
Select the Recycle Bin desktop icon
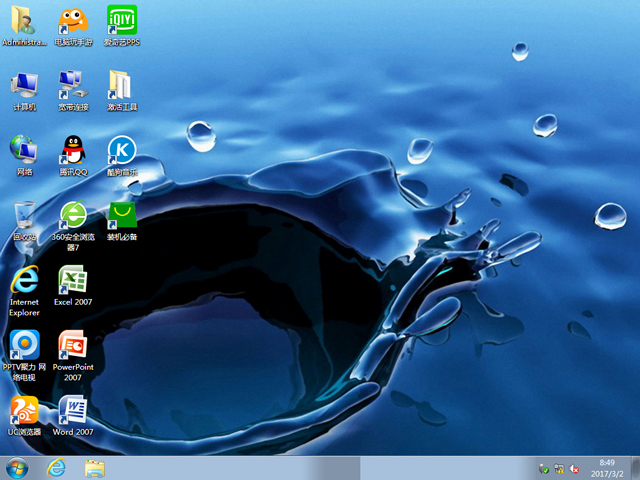(x=24, y=216)
